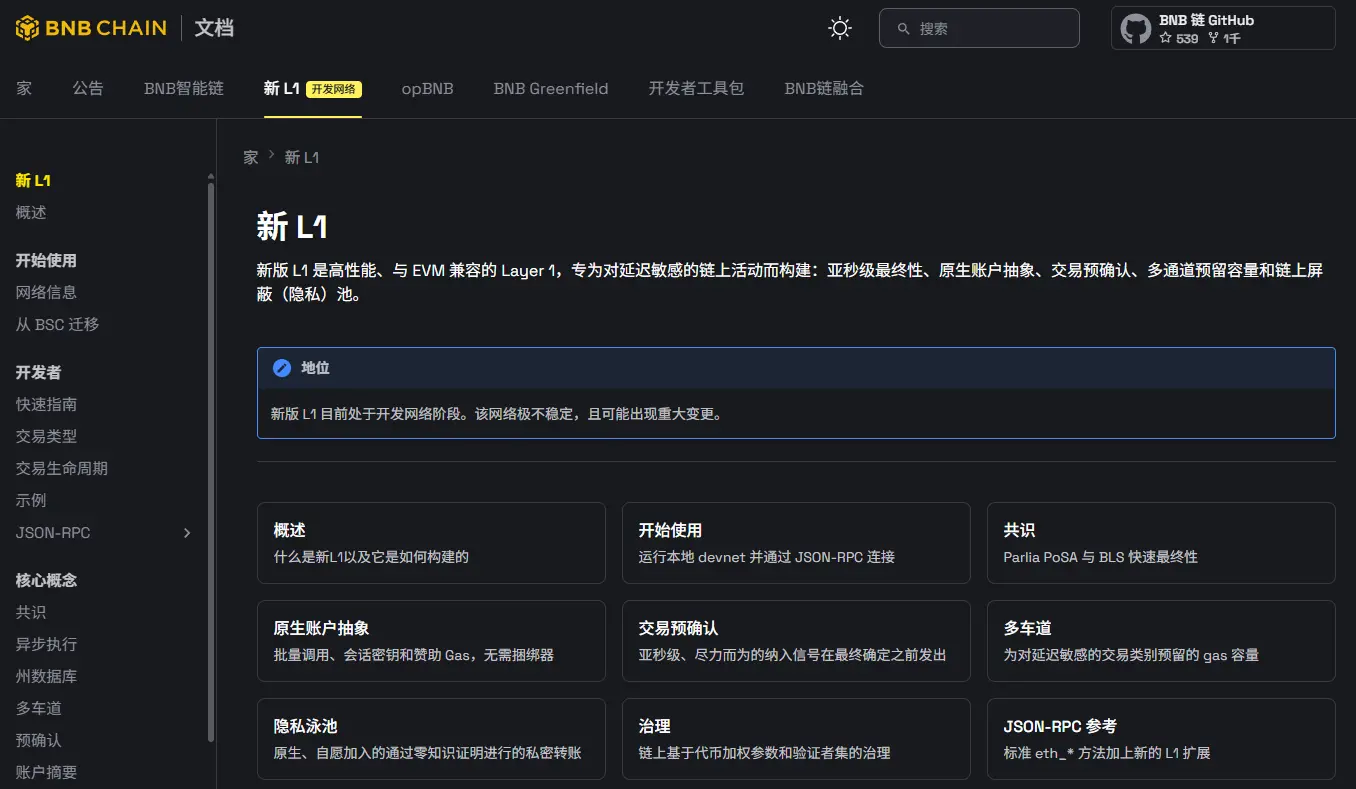Open the GitHub octocat icon
The width and height of the screenshot is (1356, 789).
[x=1135, y=28]
